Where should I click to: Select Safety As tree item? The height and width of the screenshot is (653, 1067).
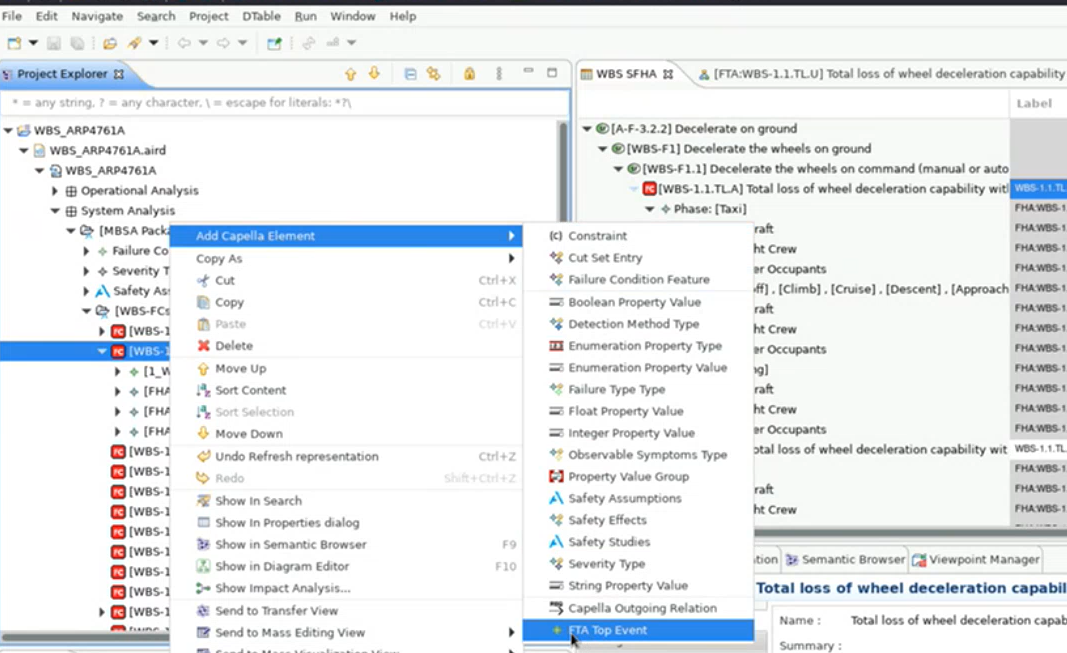coord(141,290)
